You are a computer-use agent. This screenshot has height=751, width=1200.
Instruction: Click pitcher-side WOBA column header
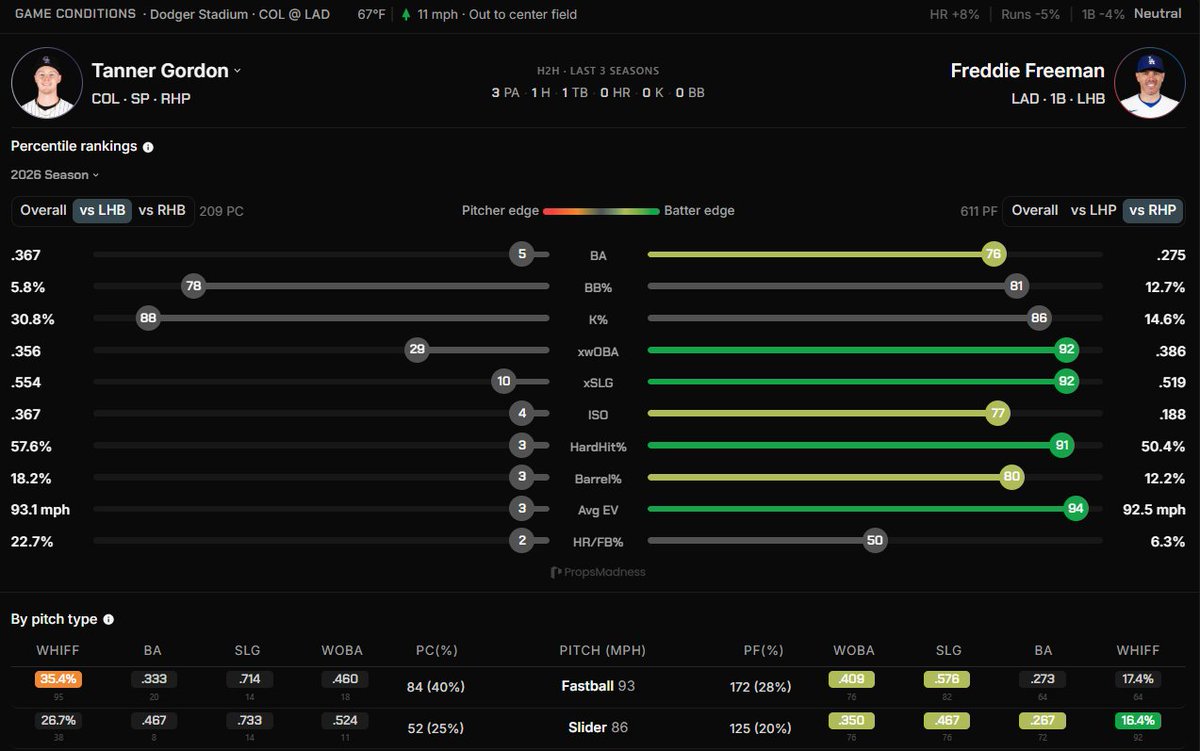pos(342,650)
